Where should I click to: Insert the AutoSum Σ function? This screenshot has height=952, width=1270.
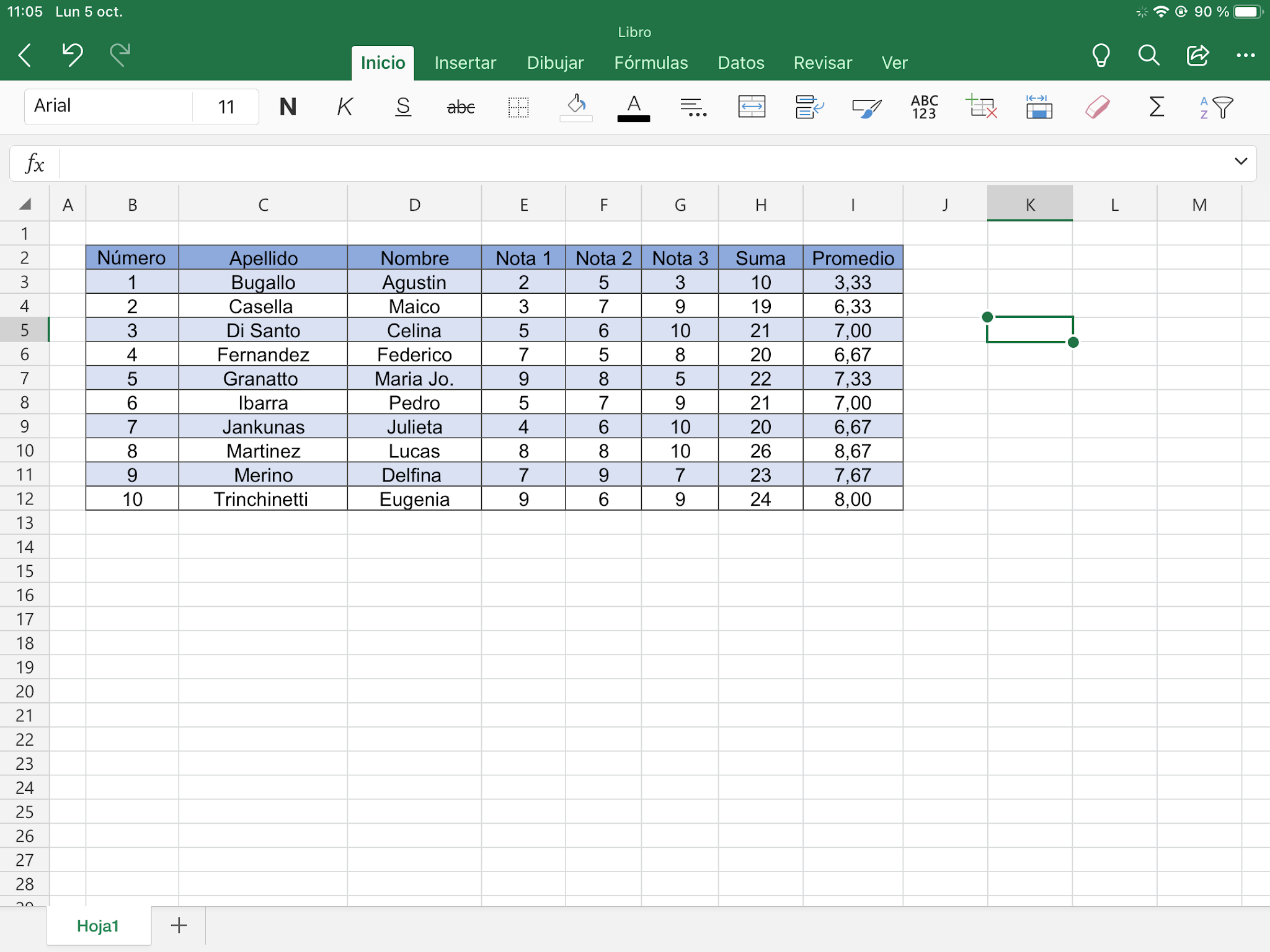pos(1156,107)
